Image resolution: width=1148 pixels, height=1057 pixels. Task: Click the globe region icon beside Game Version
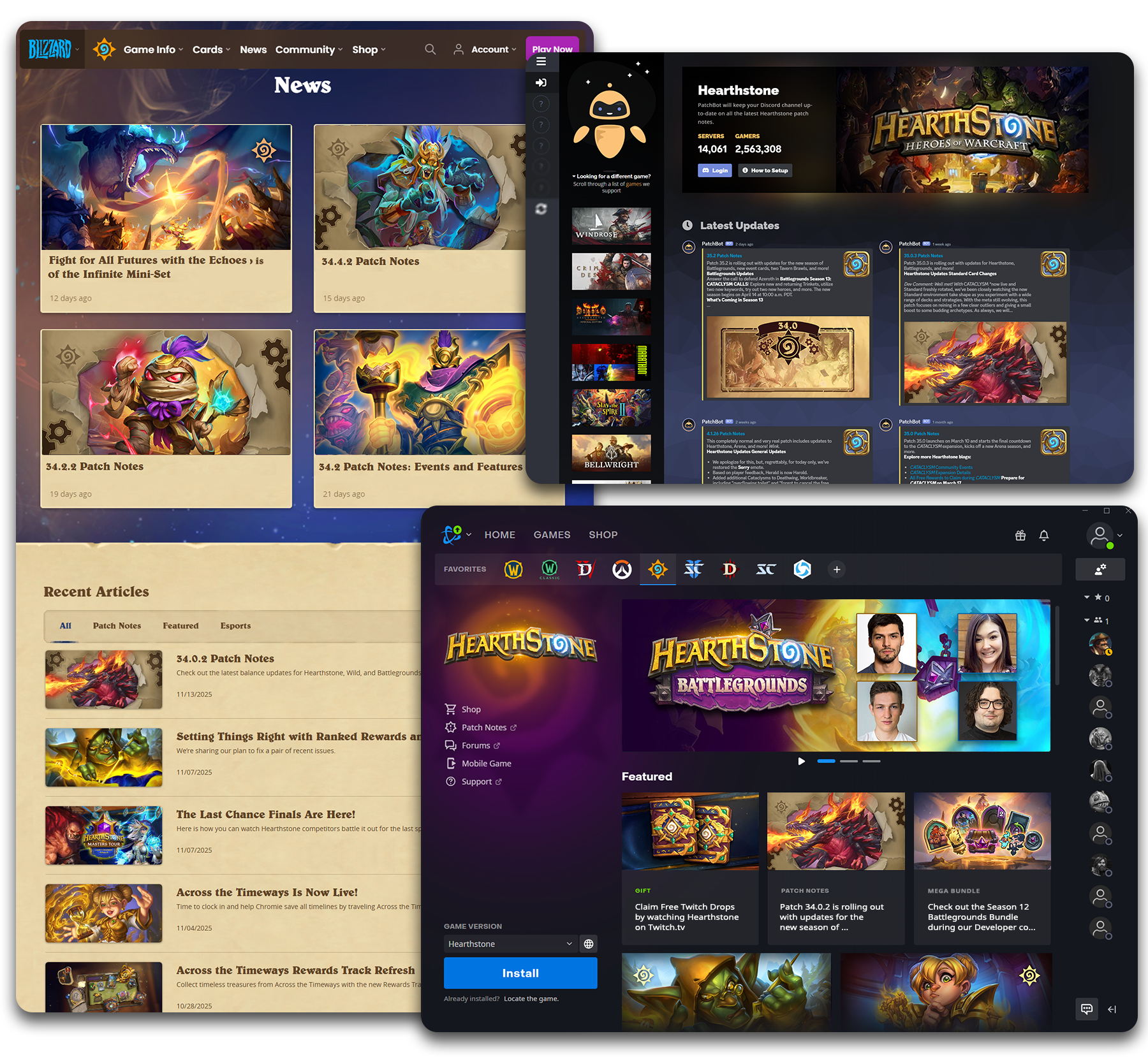click(x=589, y=944)
